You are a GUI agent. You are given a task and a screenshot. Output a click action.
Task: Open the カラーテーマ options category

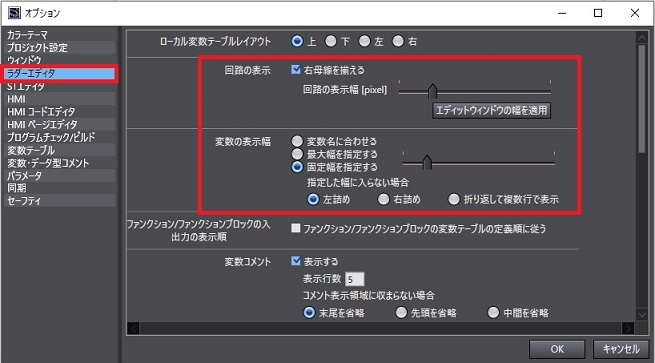[60, 35]
